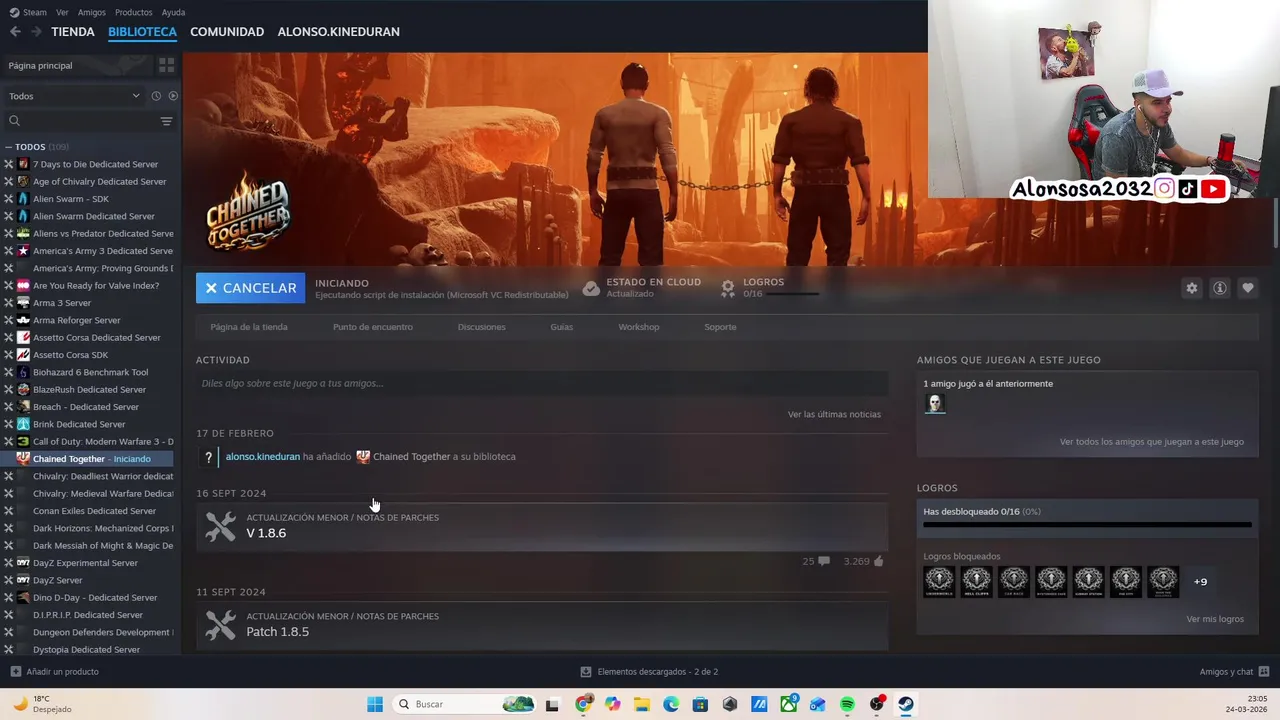Click alonso.kineduran username link

262,457
